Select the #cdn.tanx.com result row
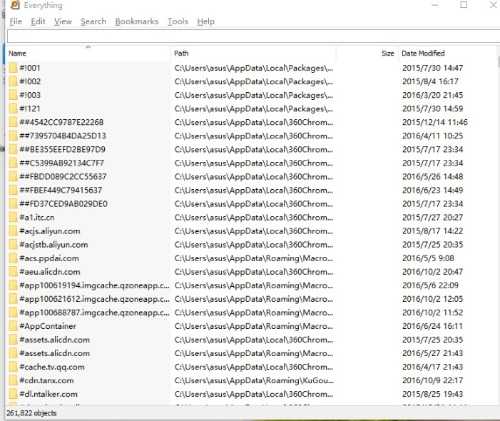The width and height of the screenshot is (500, 421). (252, 380)
